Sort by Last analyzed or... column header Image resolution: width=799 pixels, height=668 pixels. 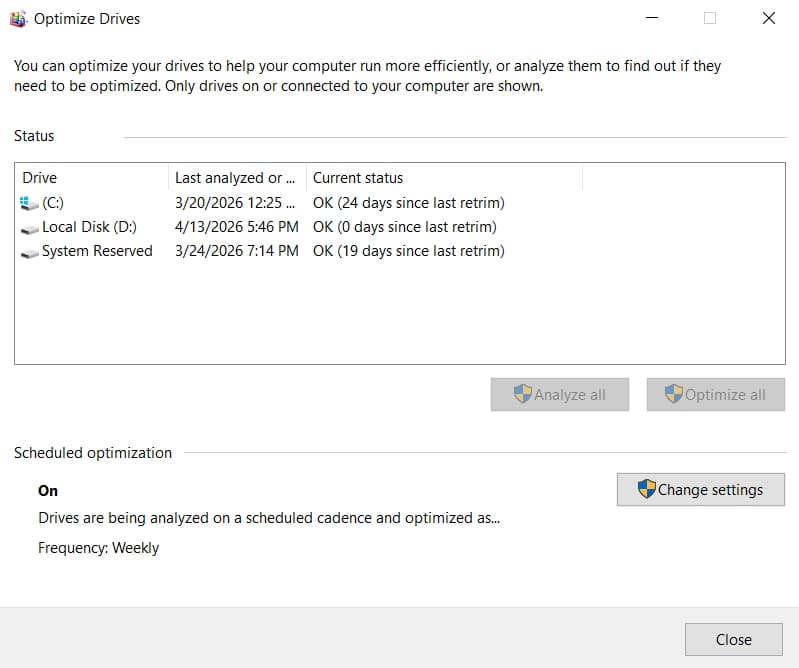tap(237, 178)
